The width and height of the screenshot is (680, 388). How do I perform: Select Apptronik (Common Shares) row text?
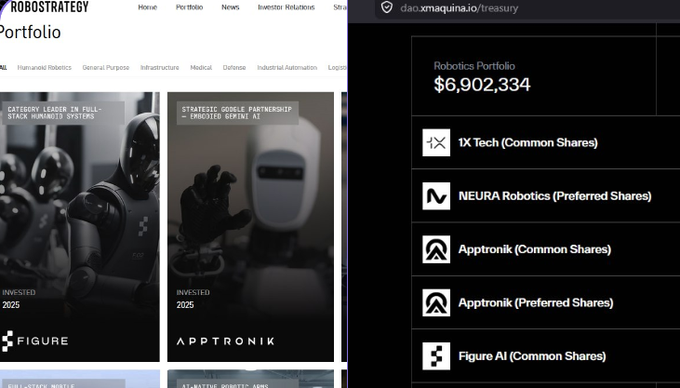[x=535, y=249]
